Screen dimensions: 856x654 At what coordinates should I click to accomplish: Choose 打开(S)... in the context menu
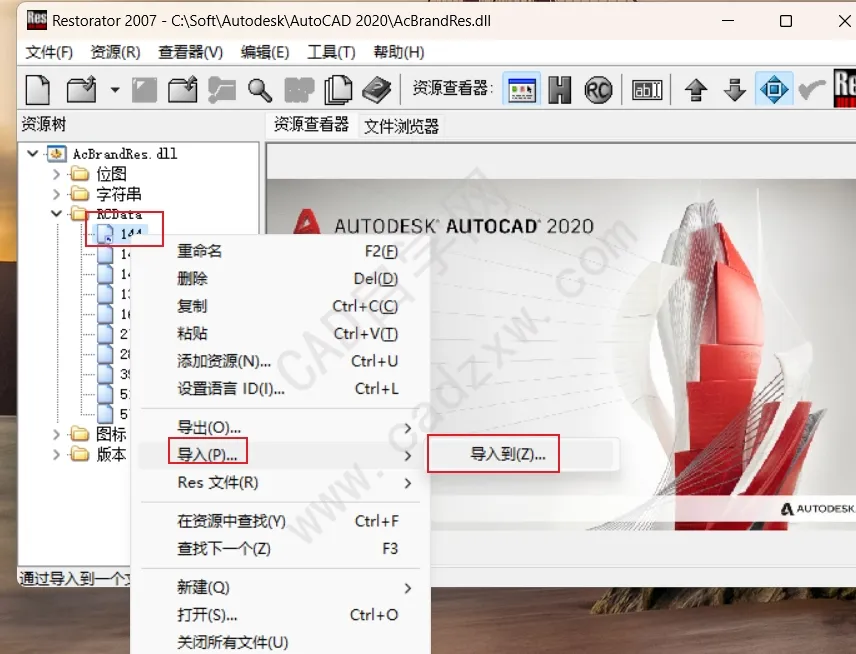(280, 615)
